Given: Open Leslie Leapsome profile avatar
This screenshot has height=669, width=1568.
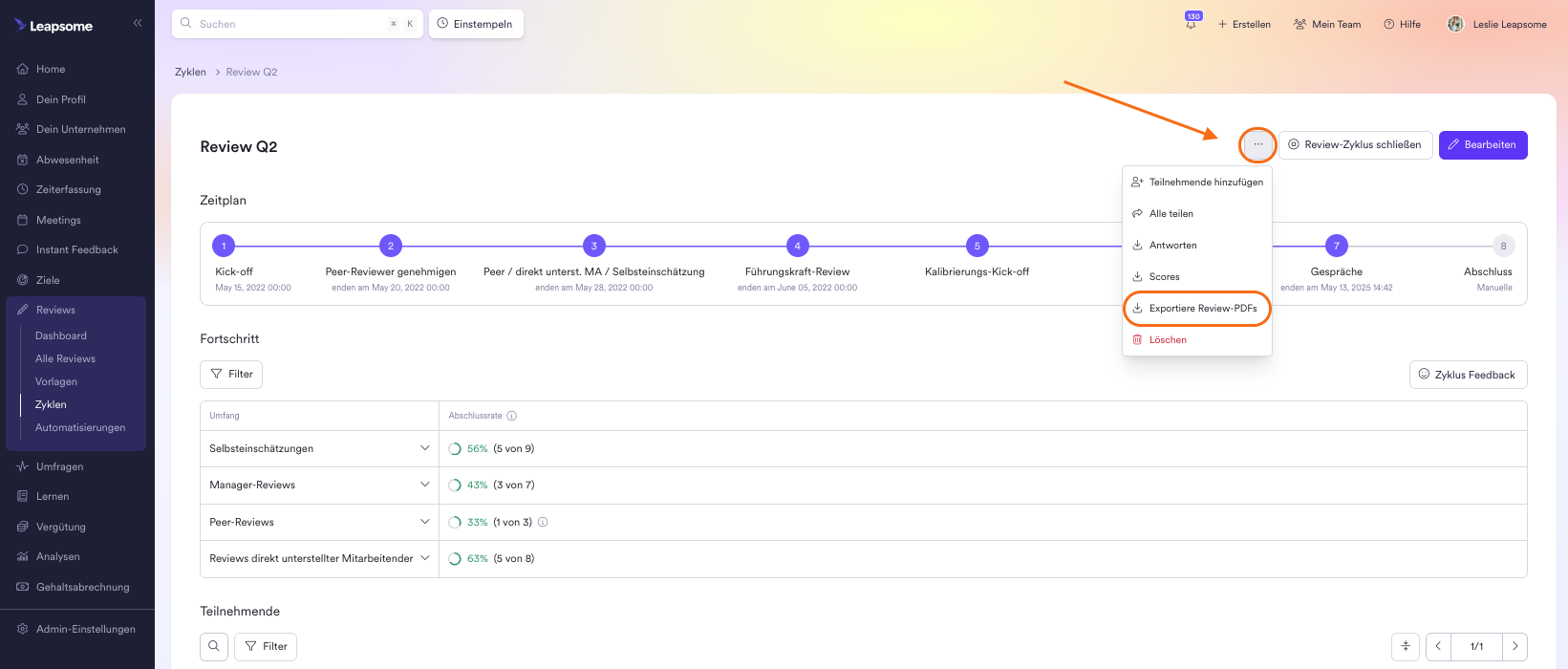Looking at the screenshot, I should pyautogui.click(x=1455, y=24).
